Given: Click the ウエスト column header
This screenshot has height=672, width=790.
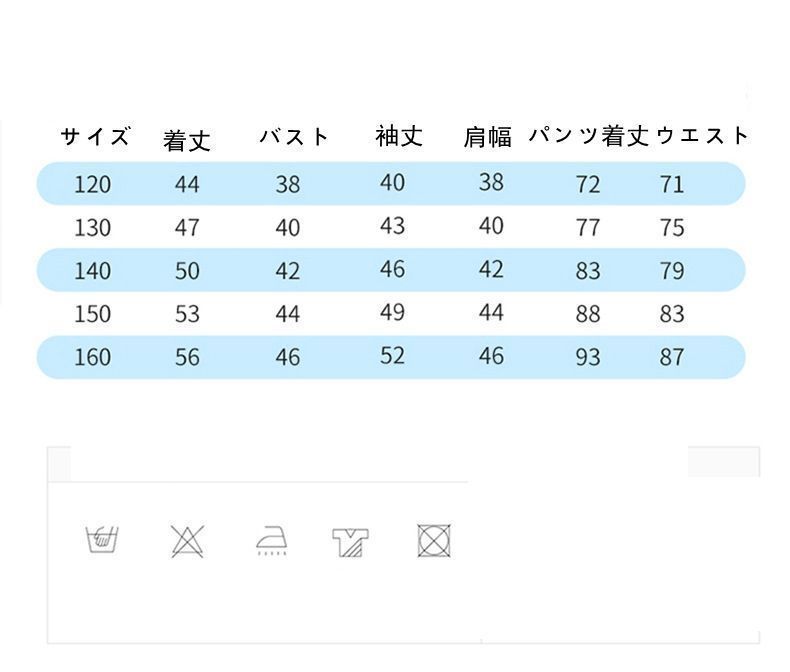Looking at the screenshot, I should [702, 136].
